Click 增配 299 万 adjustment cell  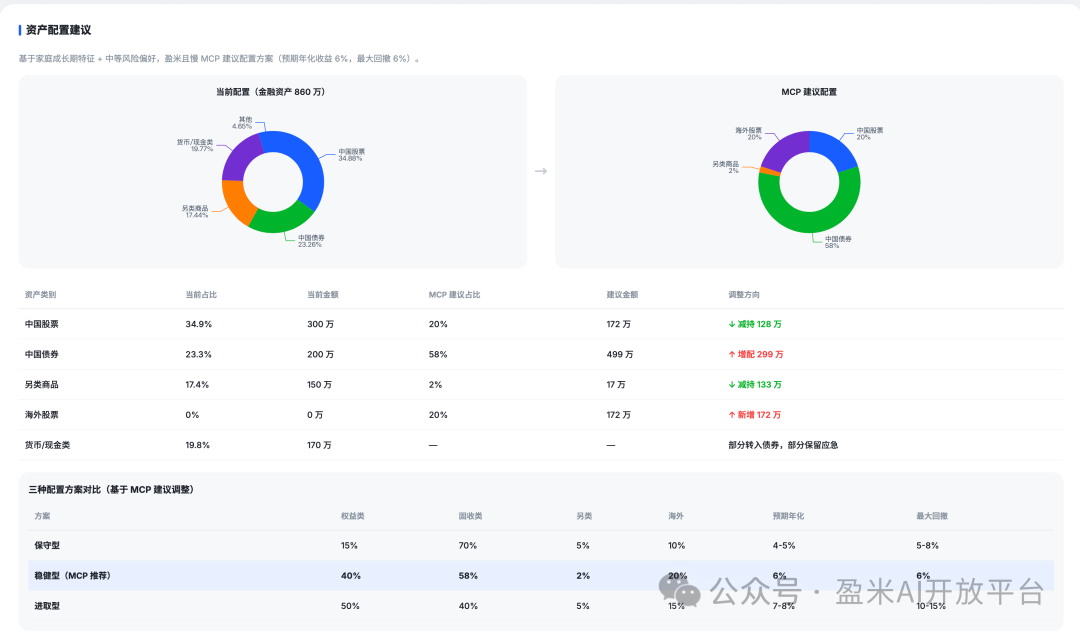[756, 355]
